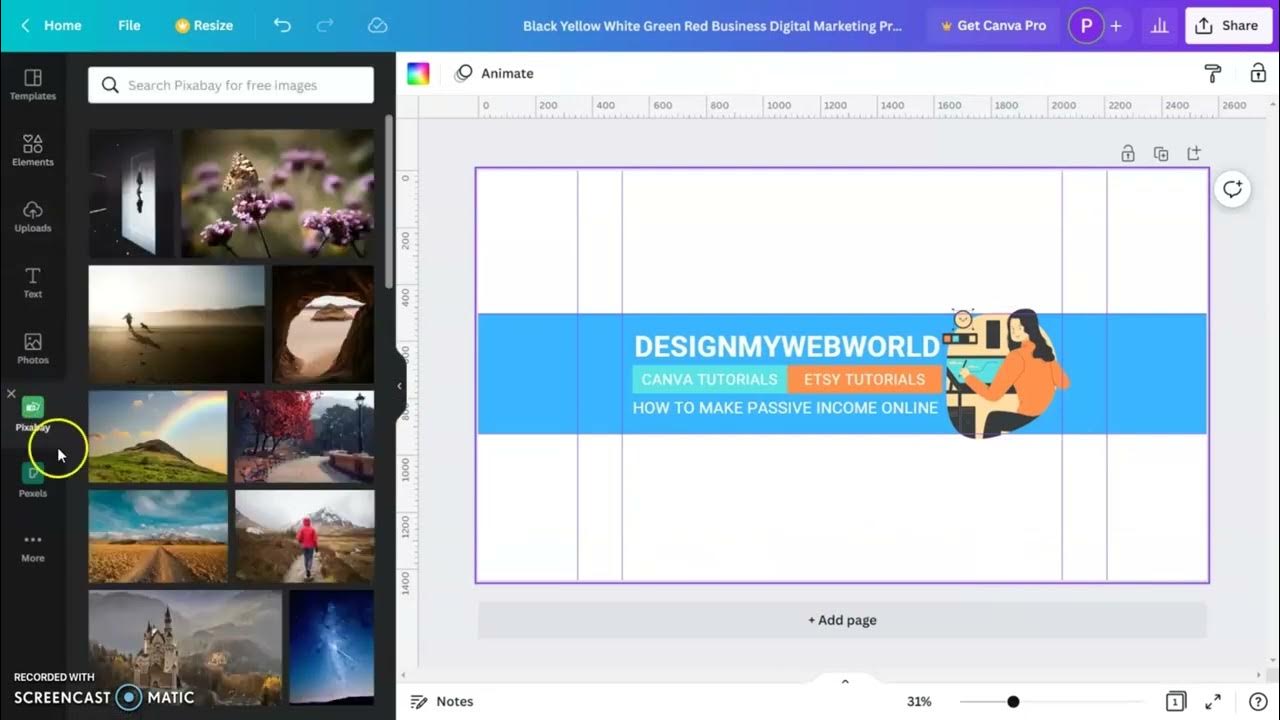Click the design title in header
This screenshot has height=720, width=1280.
[x=712, y=26]
